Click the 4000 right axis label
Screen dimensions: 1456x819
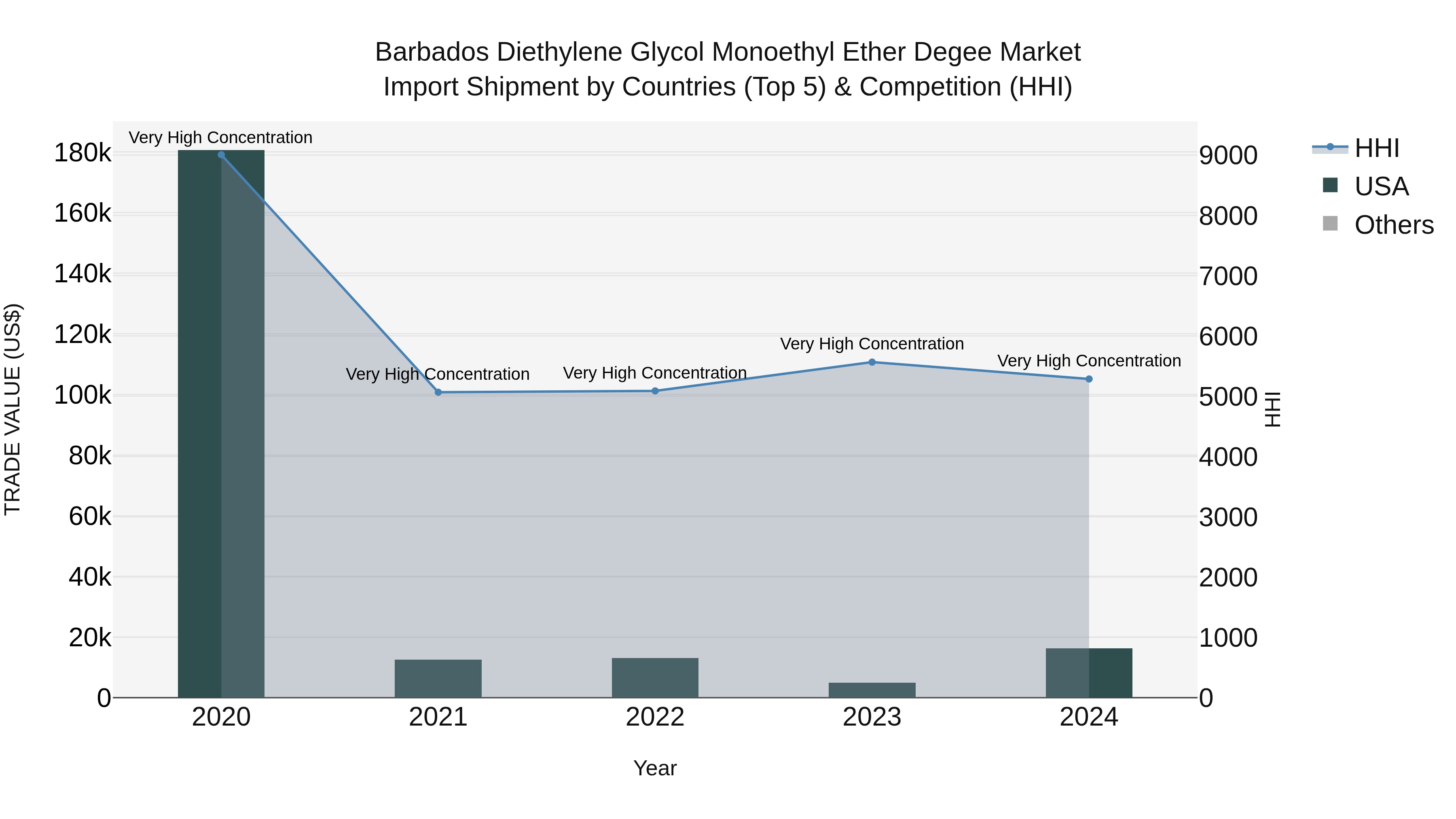point(1228,457)
